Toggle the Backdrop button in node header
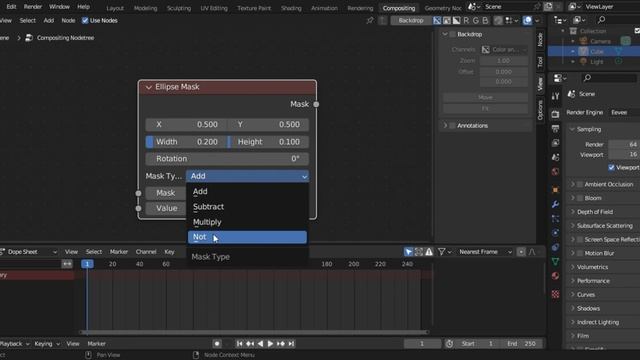Screen dimensions: 640x360 pos(411,20)
